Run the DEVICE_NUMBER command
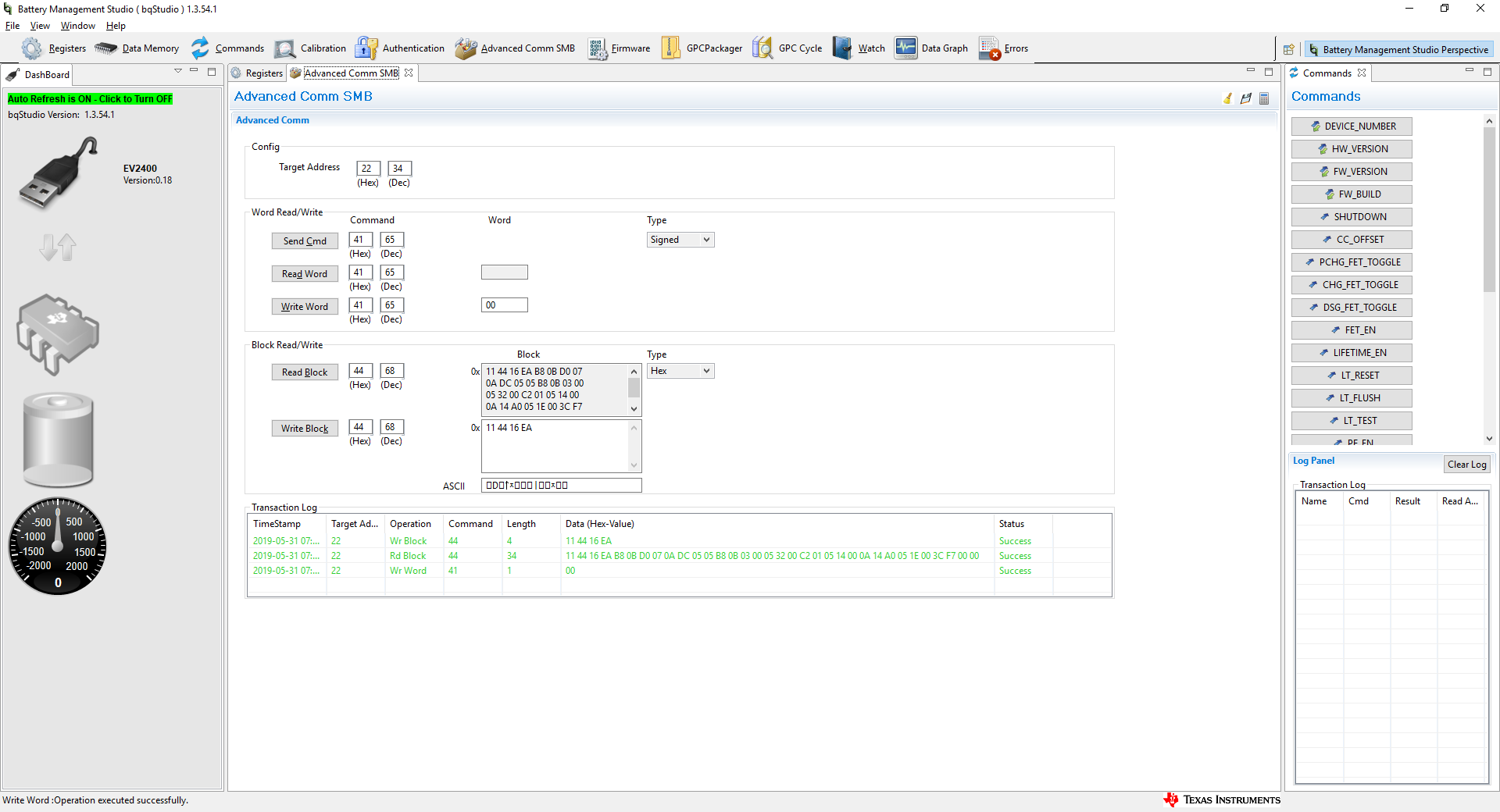This screenshot has width=1500, height=812. click(x=1352, y=126)
